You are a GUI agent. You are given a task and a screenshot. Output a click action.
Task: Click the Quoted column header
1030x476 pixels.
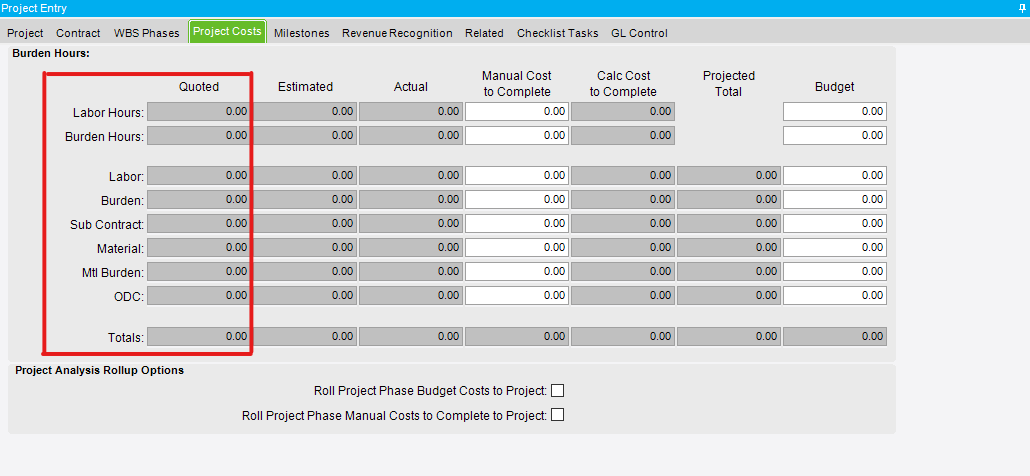tap(199, 87)
